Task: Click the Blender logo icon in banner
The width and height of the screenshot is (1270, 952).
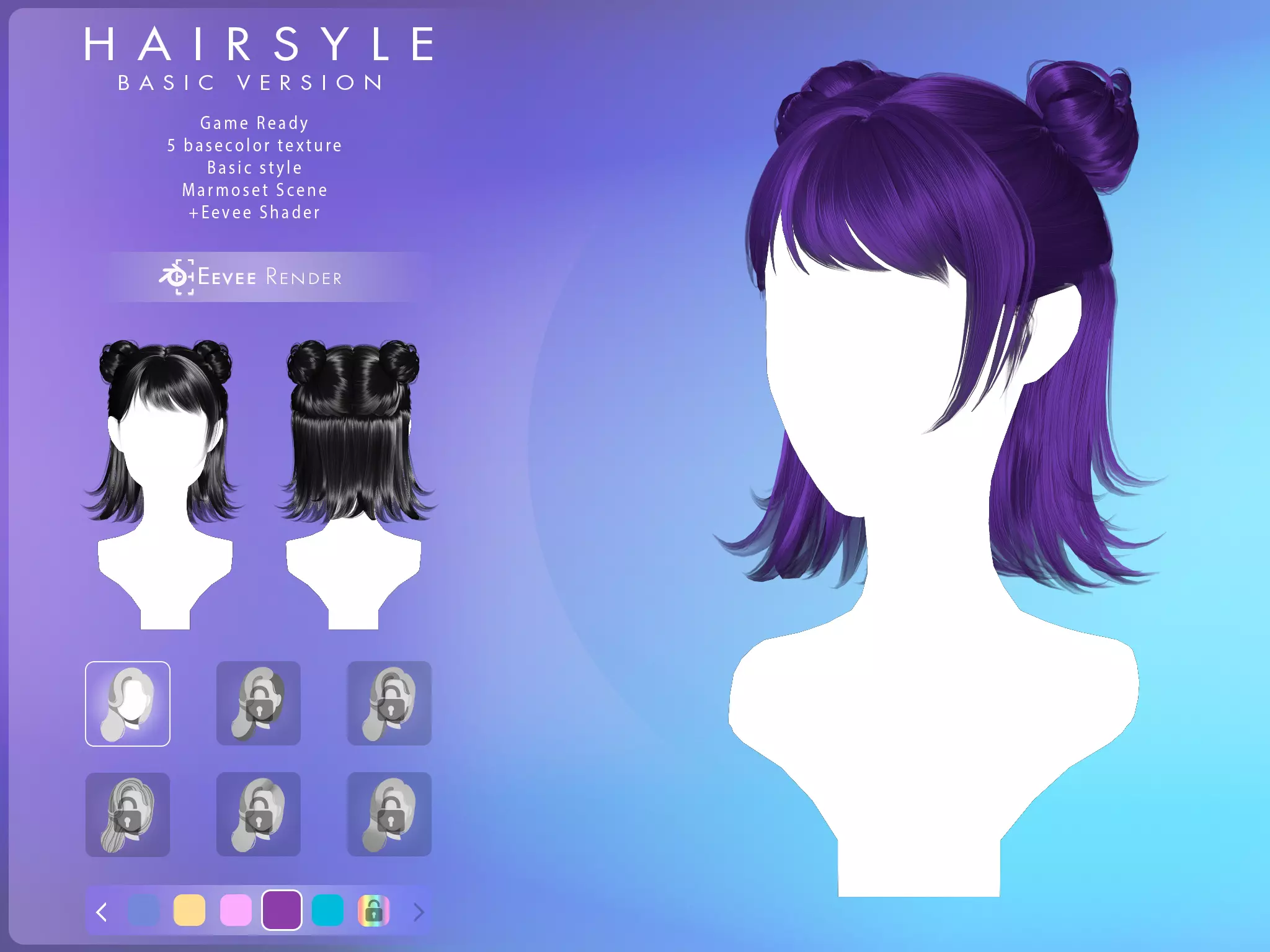Action: pyautogui.click(x=177, y=277)
